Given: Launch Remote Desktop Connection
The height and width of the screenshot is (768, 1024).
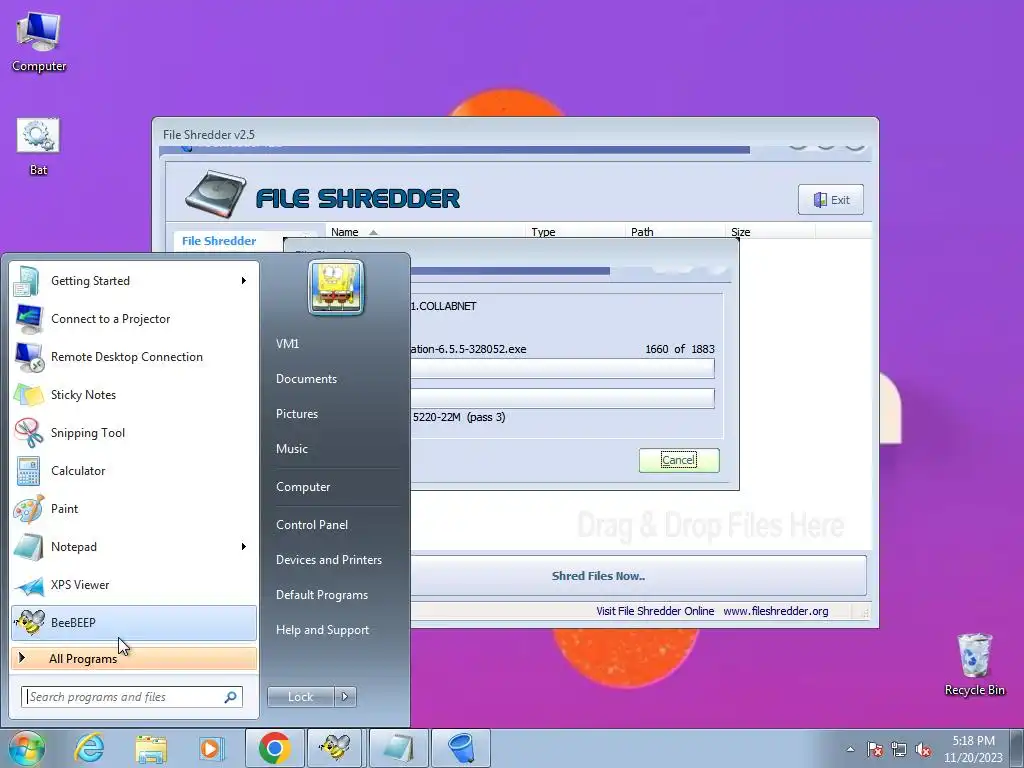Looking at the screenshot, I should (x=134, y=357).
